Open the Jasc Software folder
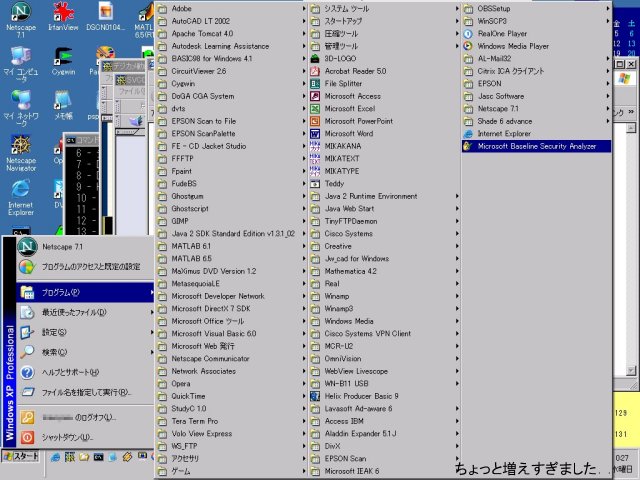This screenshot has width=640, height=480. pos(536,96)
